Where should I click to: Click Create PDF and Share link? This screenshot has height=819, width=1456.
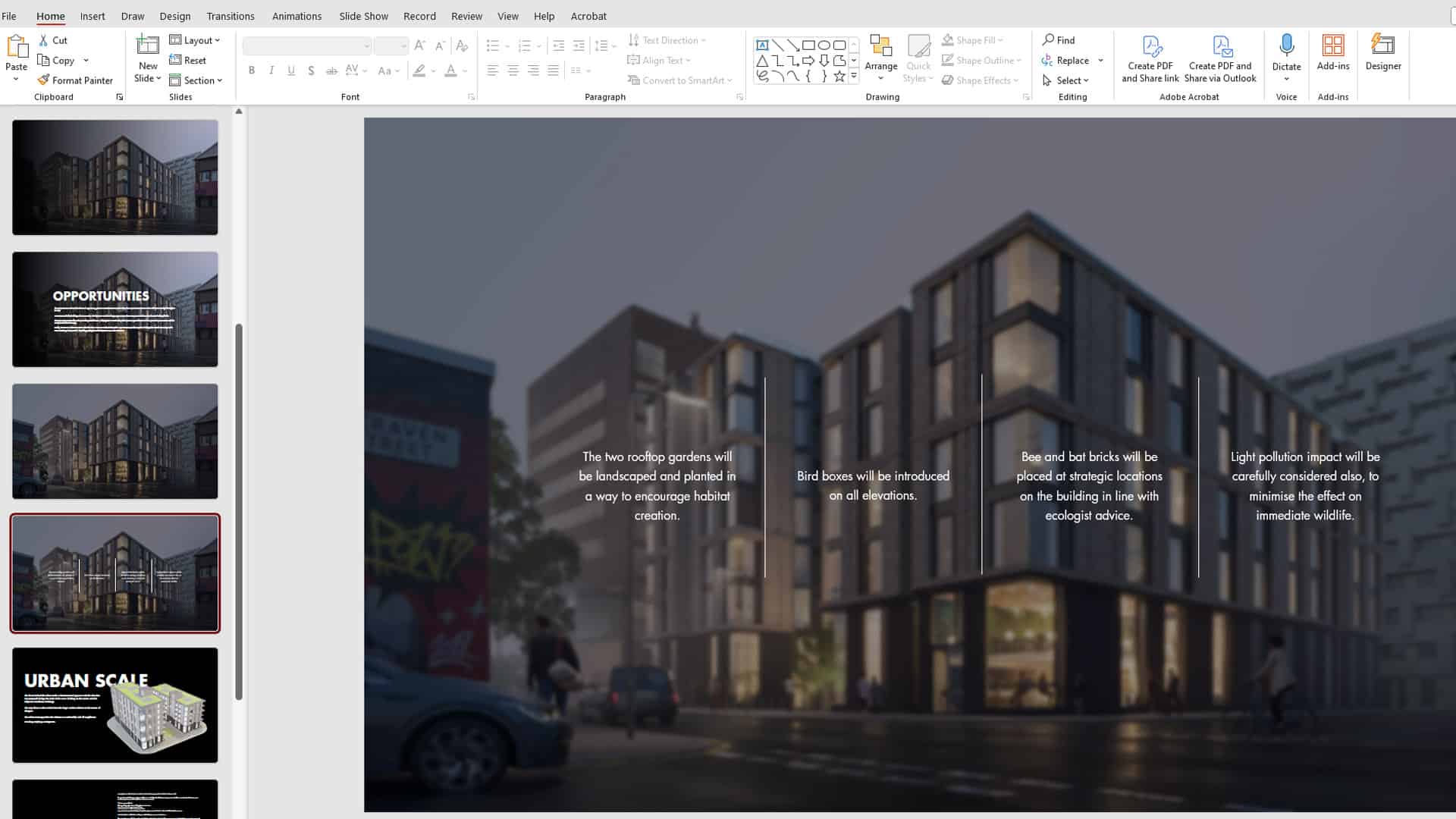click(x=1150, y=58)
